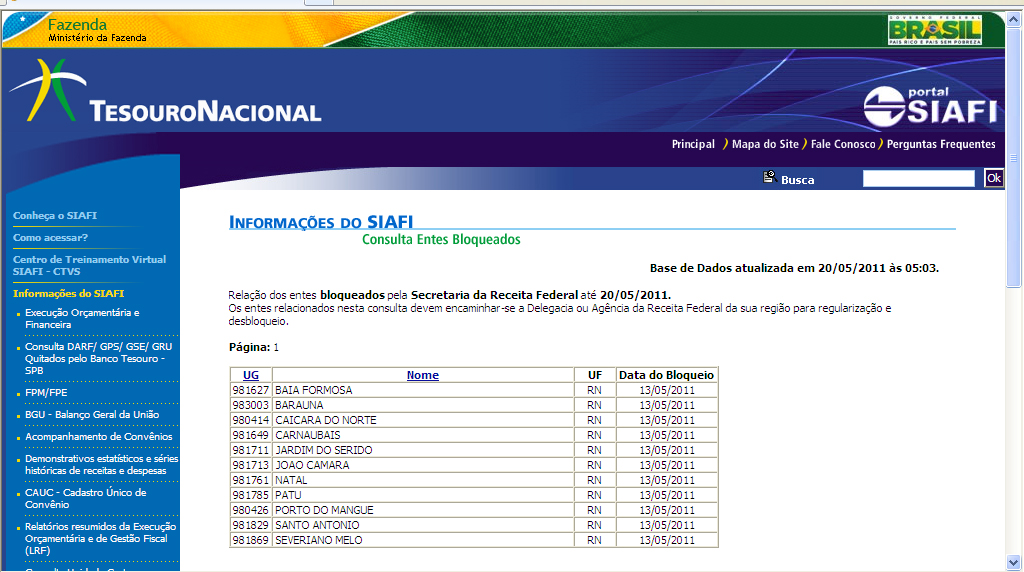Click the CAICARA DO NORTE row name

tap(326, 421)
